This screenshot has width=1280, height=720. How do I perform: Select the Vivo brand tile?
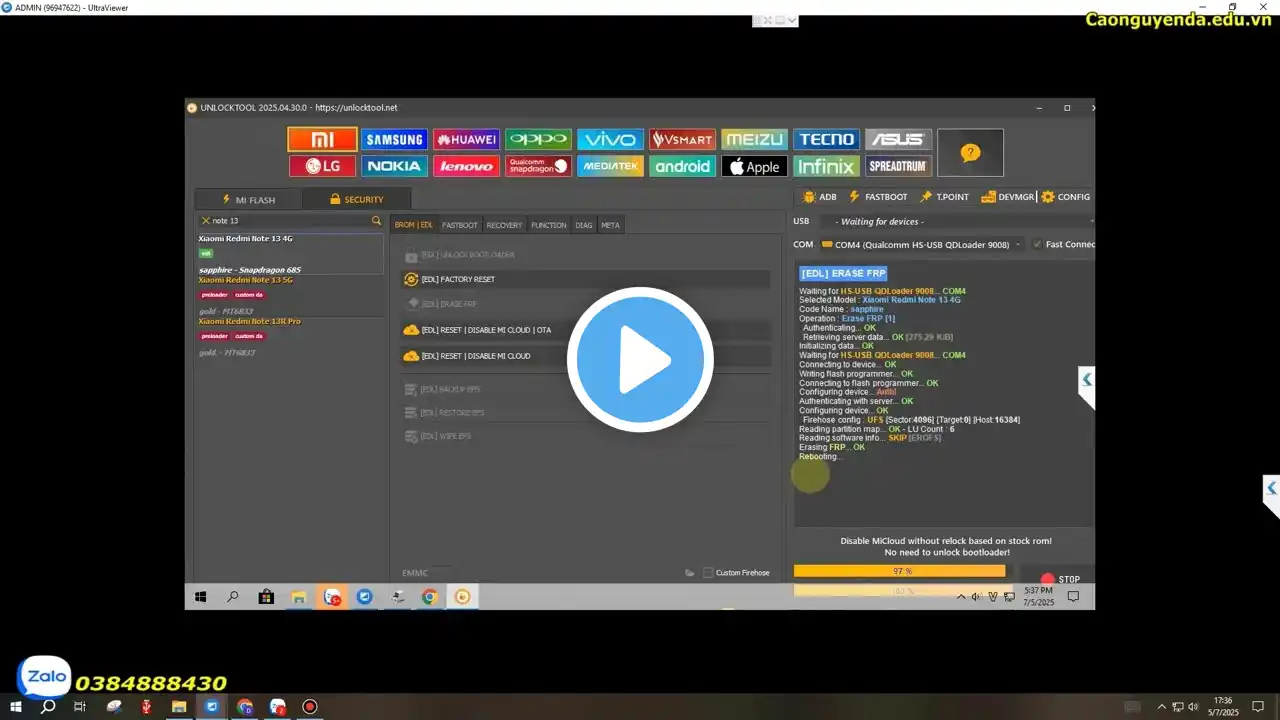coord(610,140)
